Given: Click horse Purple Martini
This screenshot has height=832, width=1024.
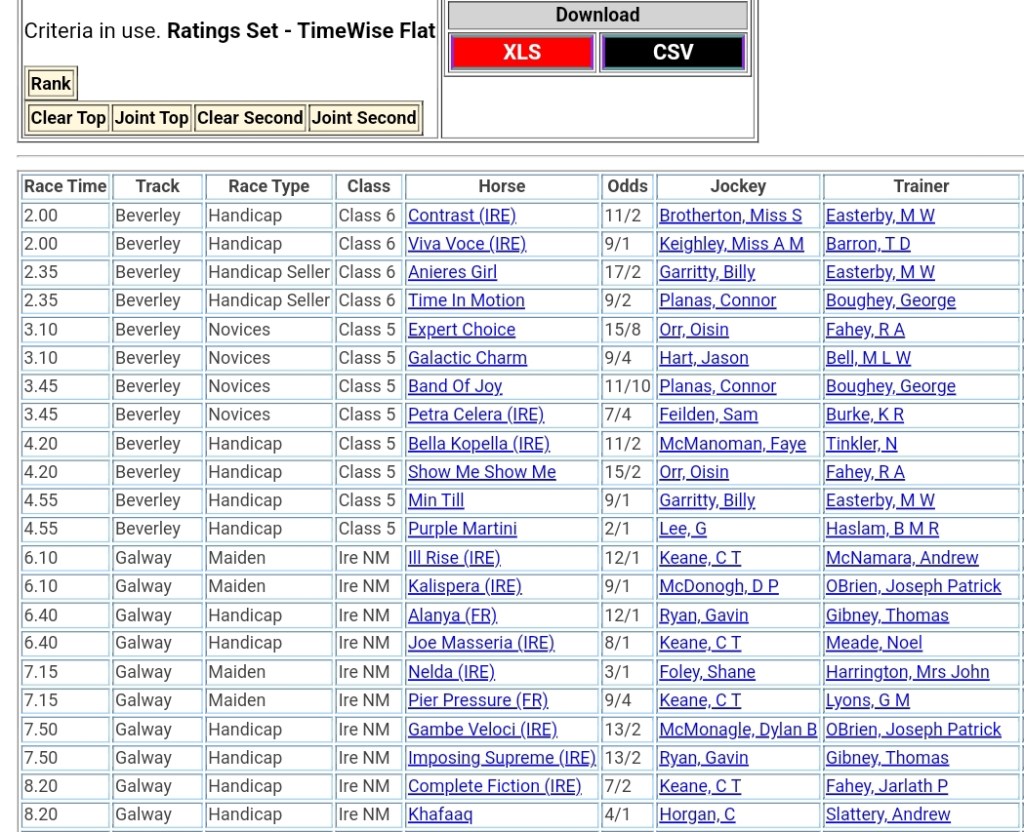Looking at the screenshot, I should [462, 529].
